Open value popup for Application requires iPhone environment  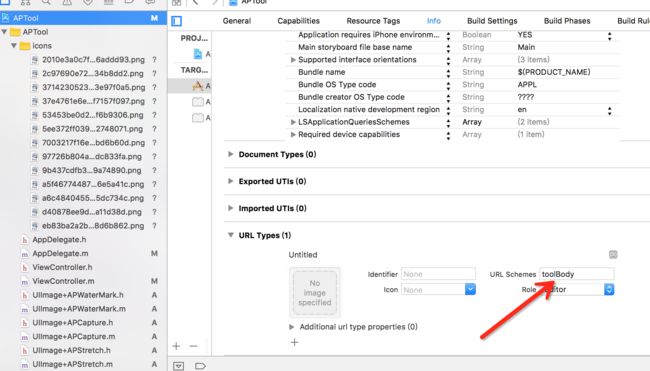click(x=609, y=36)
